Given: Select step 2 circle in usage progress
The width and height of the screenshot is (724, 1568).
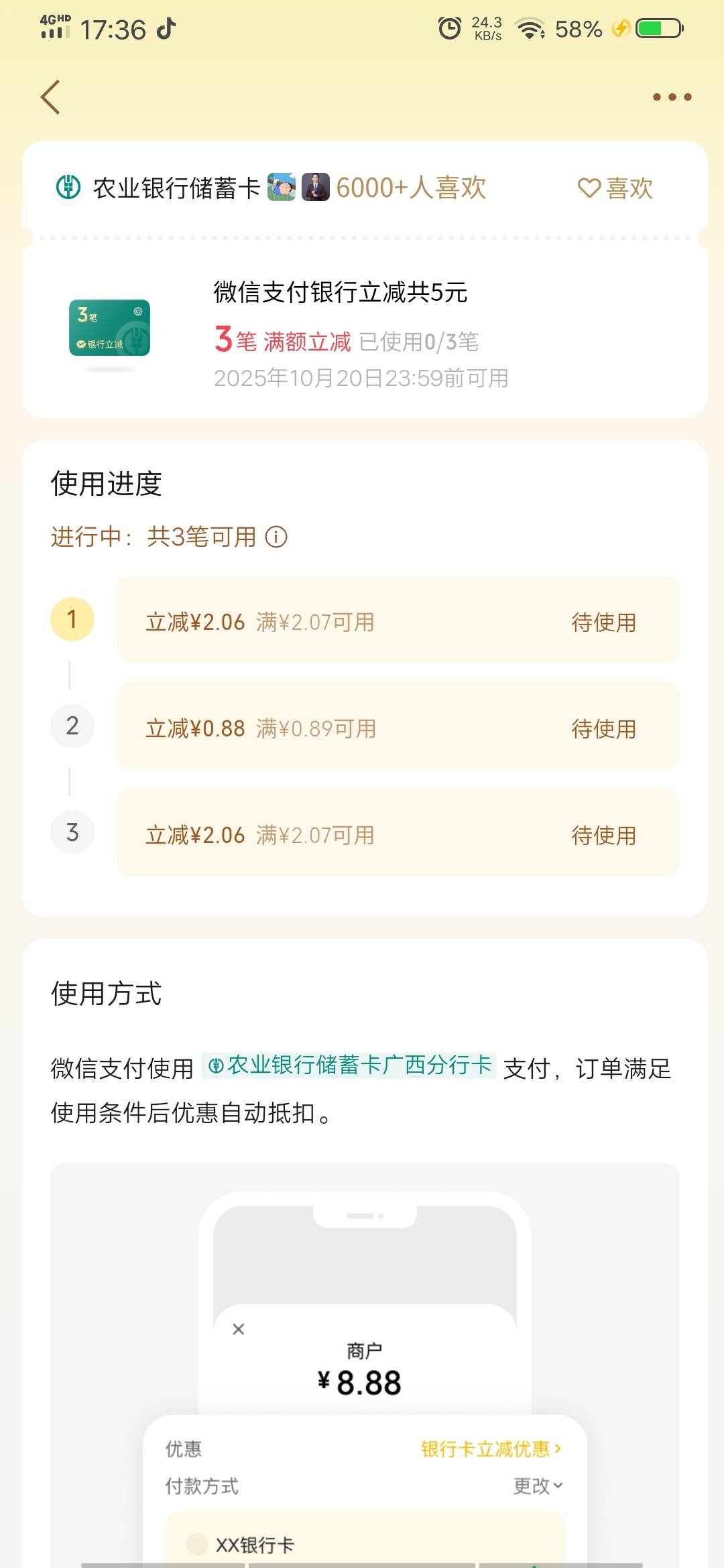Looking at the screenshot, I should (72, 726).
